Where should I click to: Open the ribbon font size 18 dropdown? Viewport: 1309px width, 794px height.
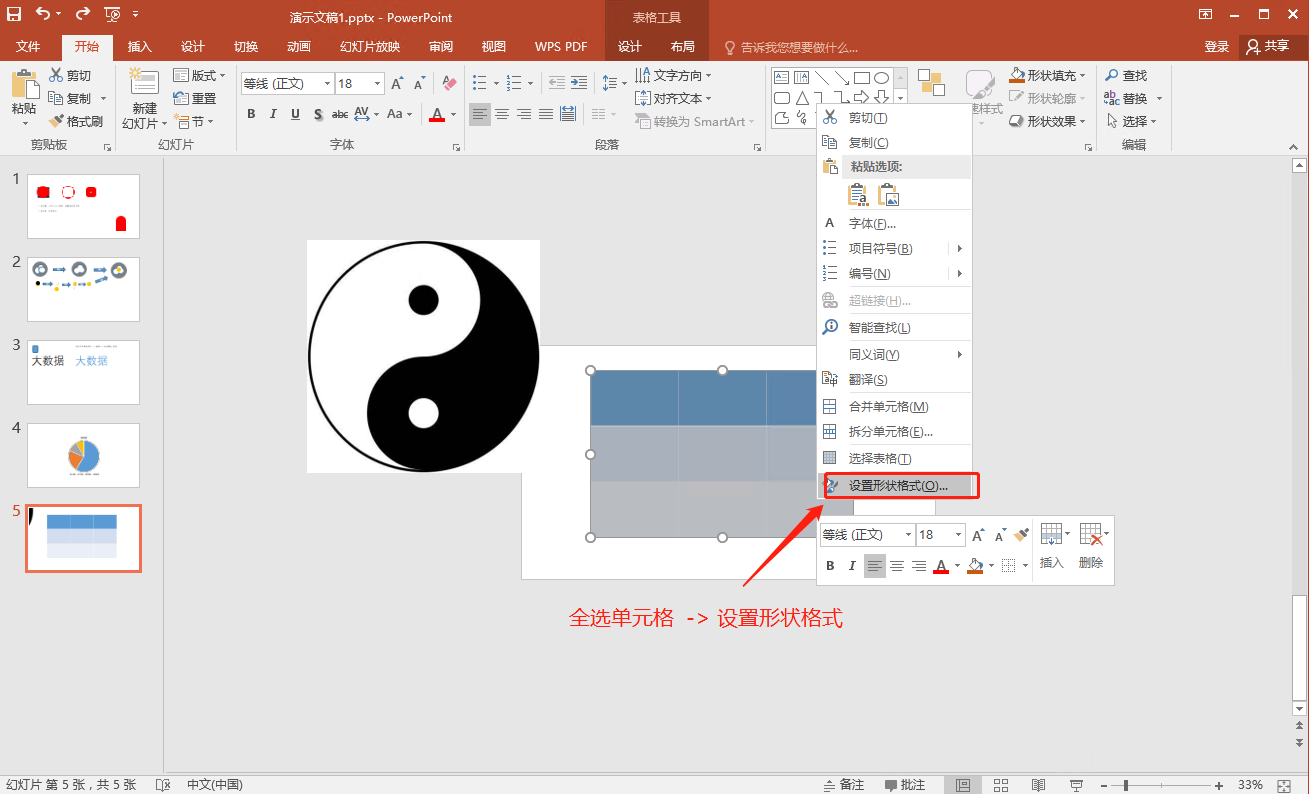(377, 84)
